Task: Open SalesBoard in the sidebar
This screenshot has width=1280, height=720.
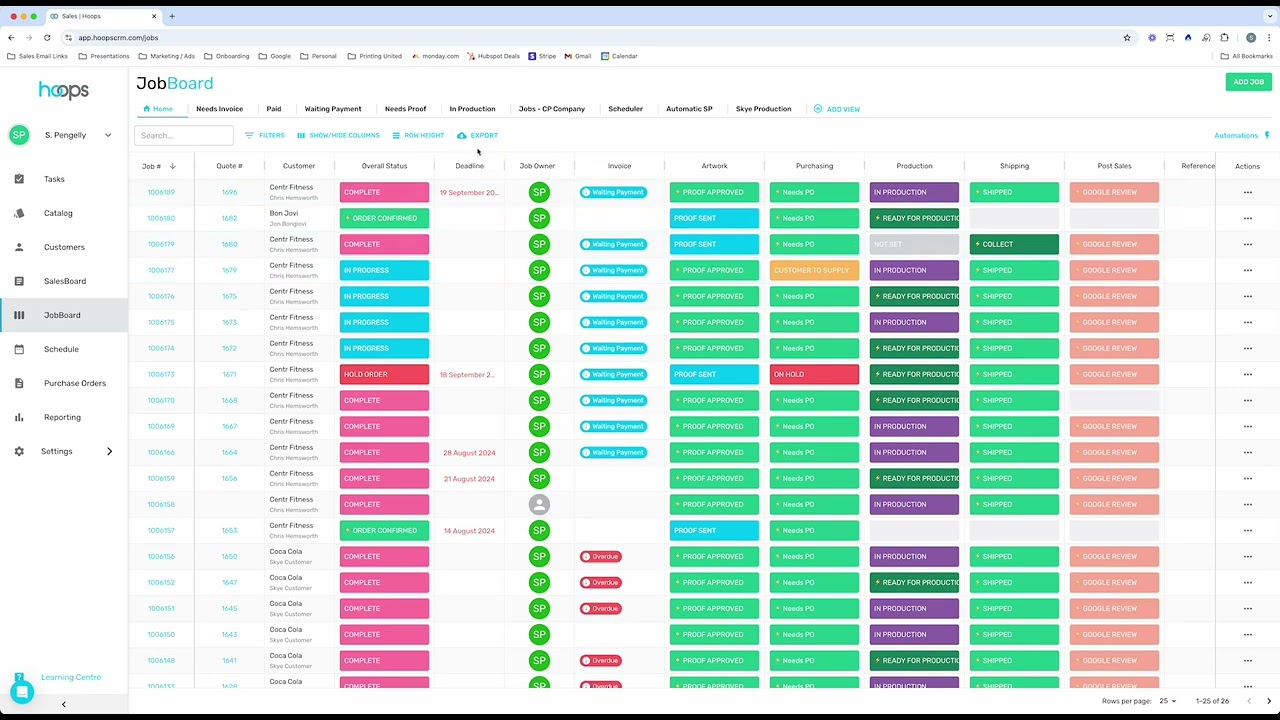Action: point(65,281)
